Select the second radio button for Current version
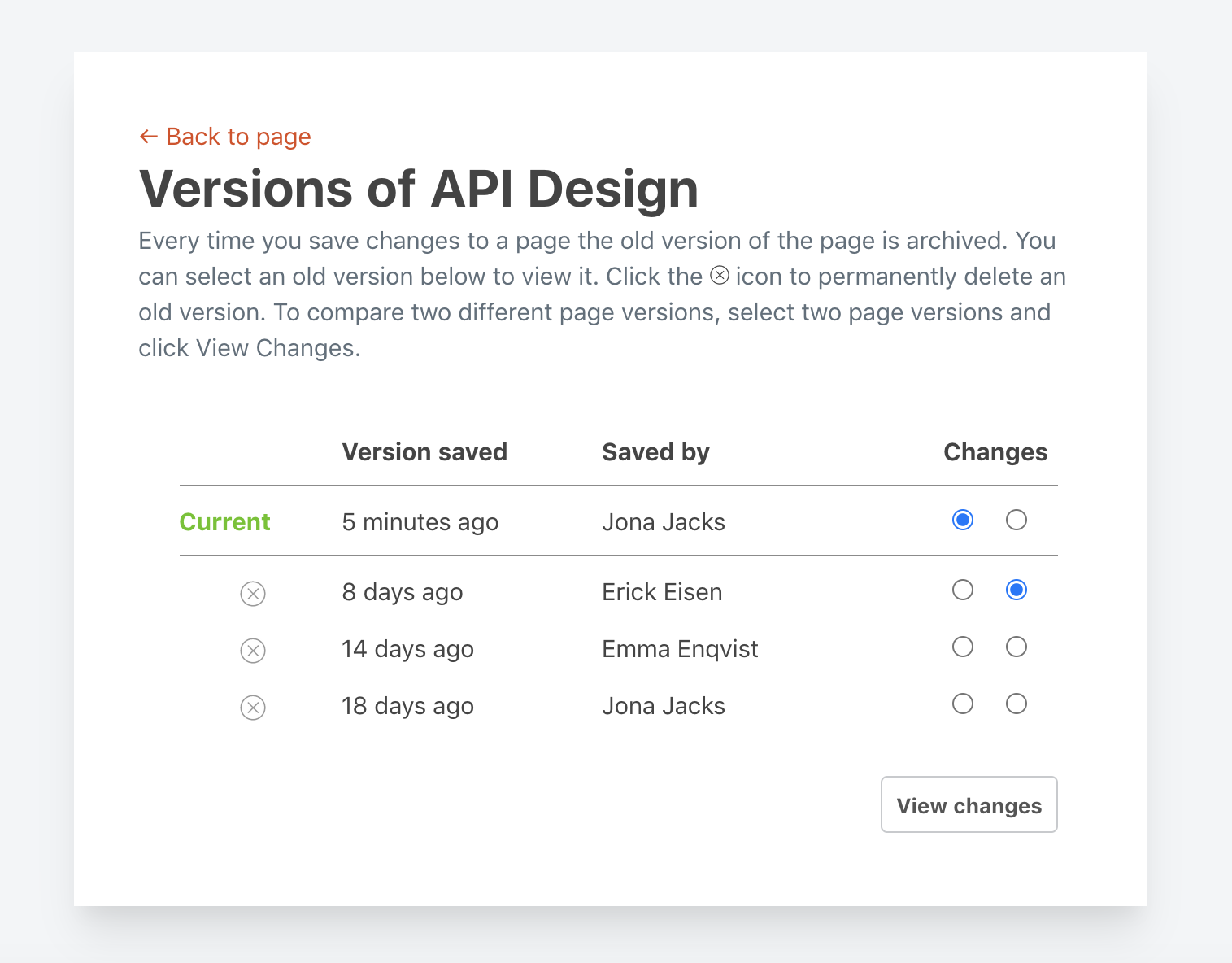The height and width of the screenshot is (963, 1232). (x=1017, y=520)
